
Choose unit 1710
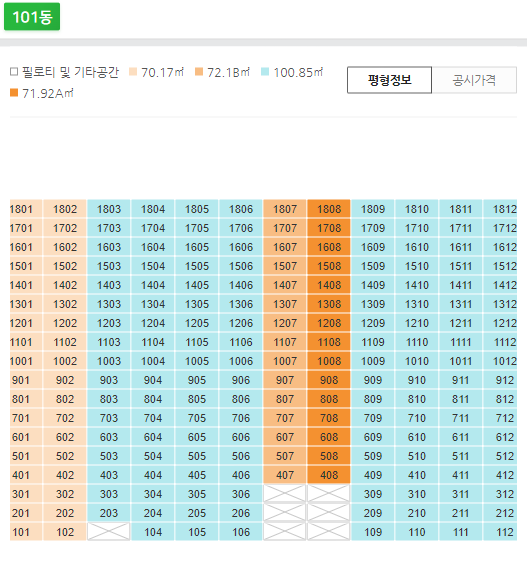tap(417, 228)
